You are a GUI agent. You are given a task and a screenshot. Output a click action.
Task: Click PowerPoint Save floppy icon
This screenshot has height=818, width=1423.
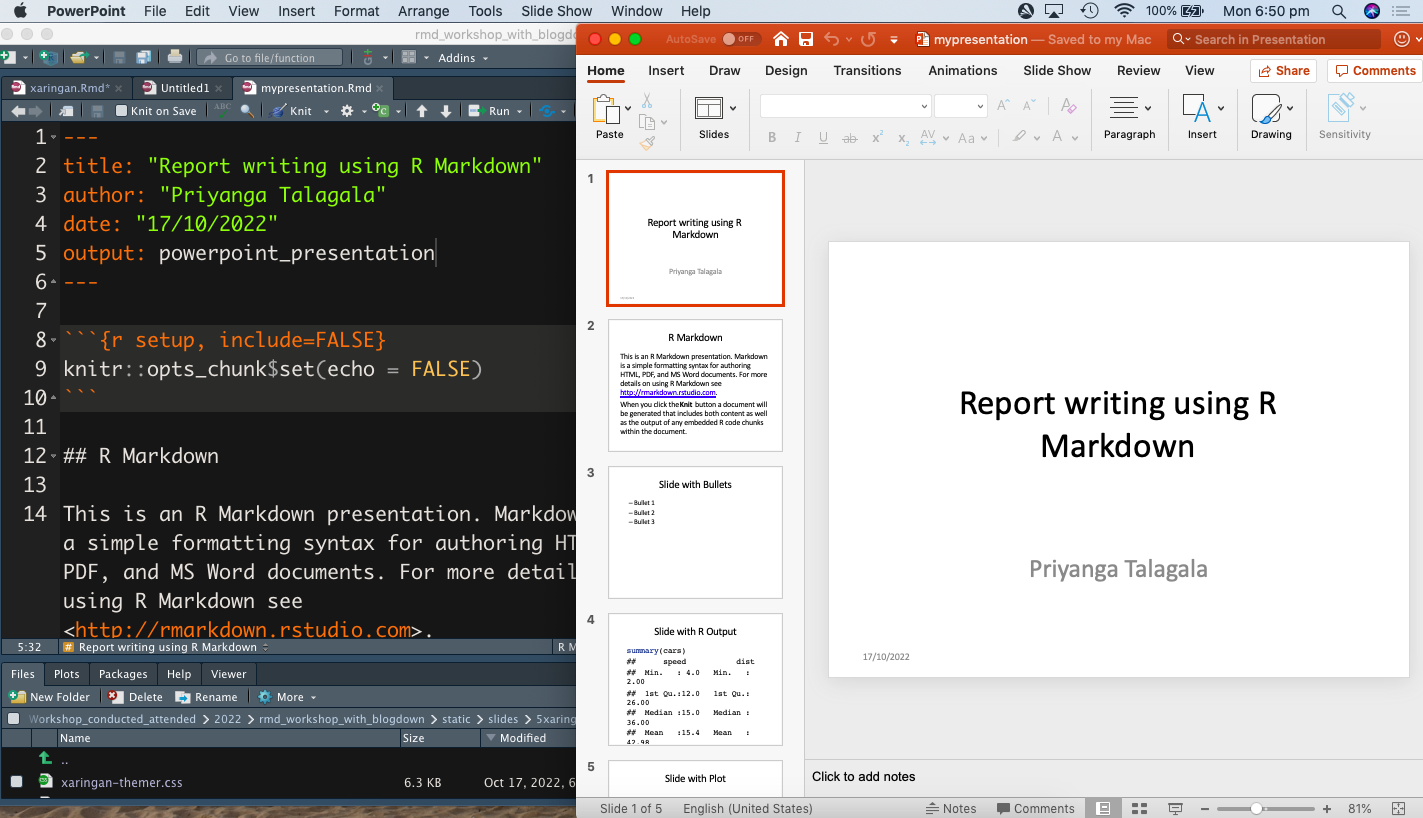pyautogui.click(x=806, y=39)
